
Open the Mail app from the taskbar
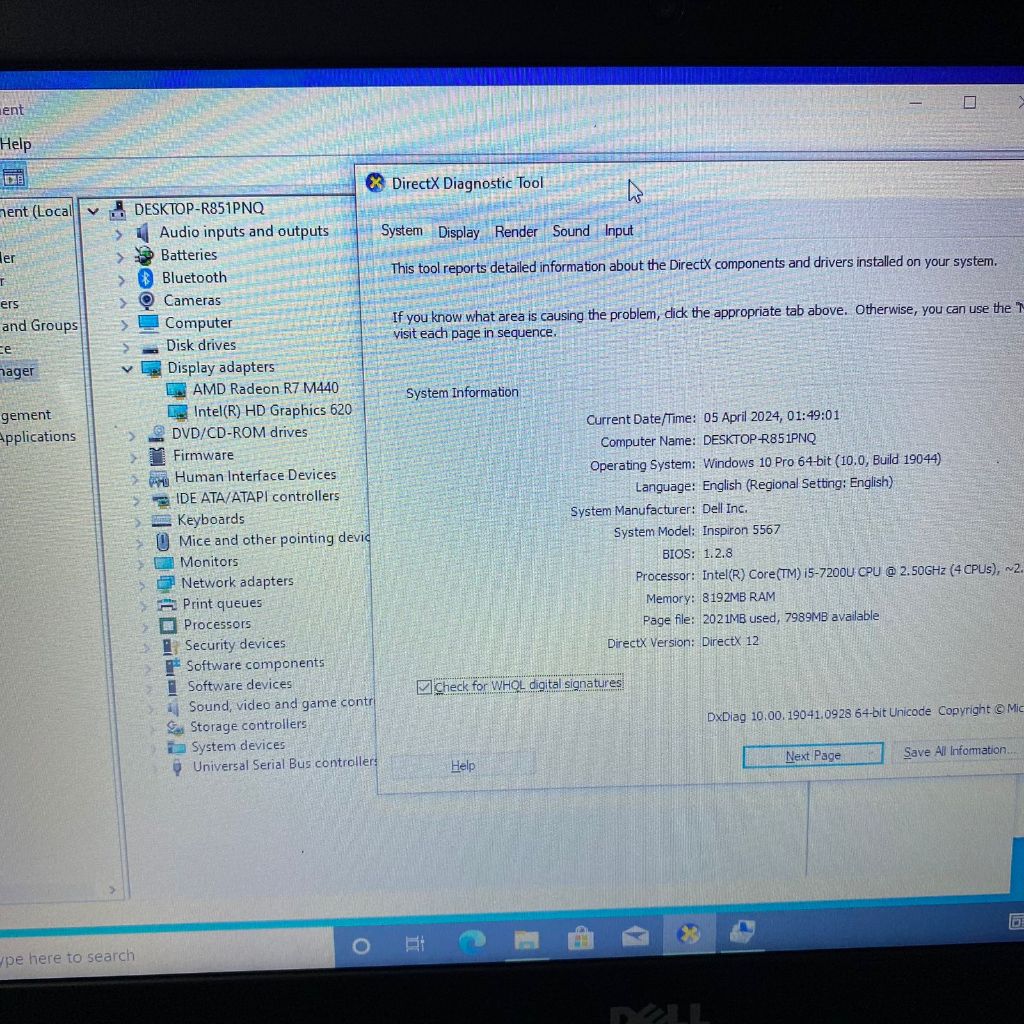coord(635,937)
